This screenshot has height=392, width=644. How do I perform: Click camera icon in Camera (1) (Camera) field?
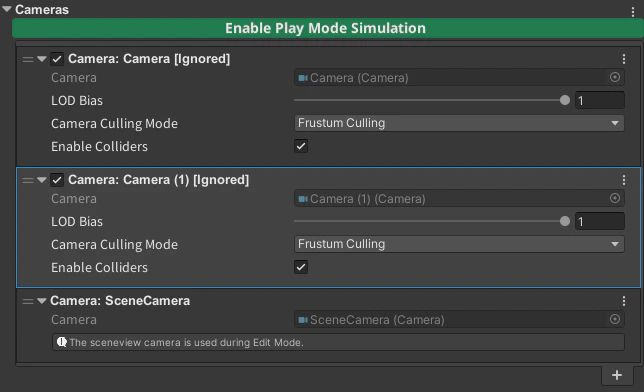pos(303,199)
